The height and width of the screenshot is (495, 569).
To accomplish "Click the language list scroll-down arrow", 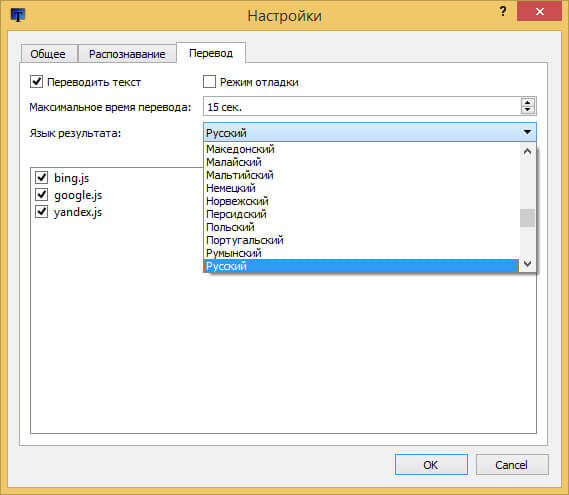I will [528, 263].
